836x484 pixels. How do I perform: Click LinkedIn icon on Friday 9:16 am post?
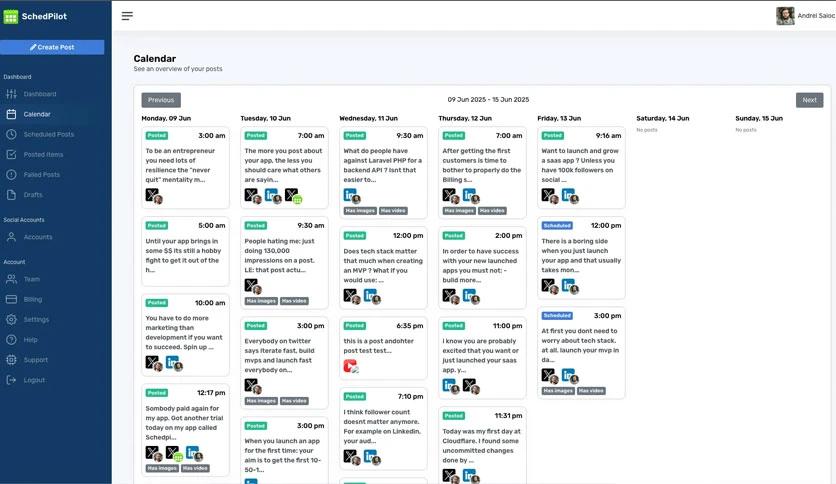(570, 196)
